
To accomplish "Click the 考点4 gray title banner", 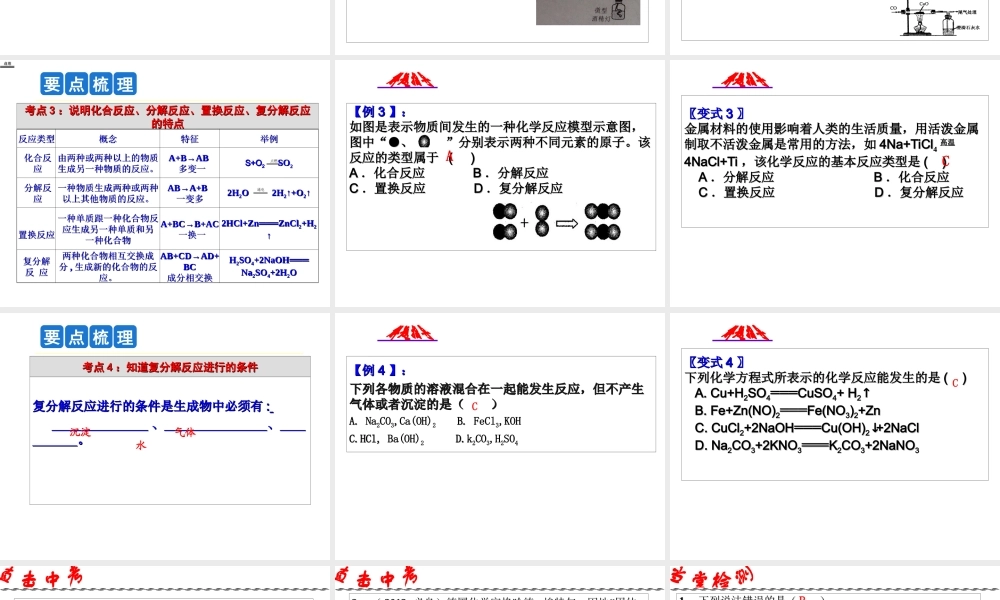I will coord(170,367).
